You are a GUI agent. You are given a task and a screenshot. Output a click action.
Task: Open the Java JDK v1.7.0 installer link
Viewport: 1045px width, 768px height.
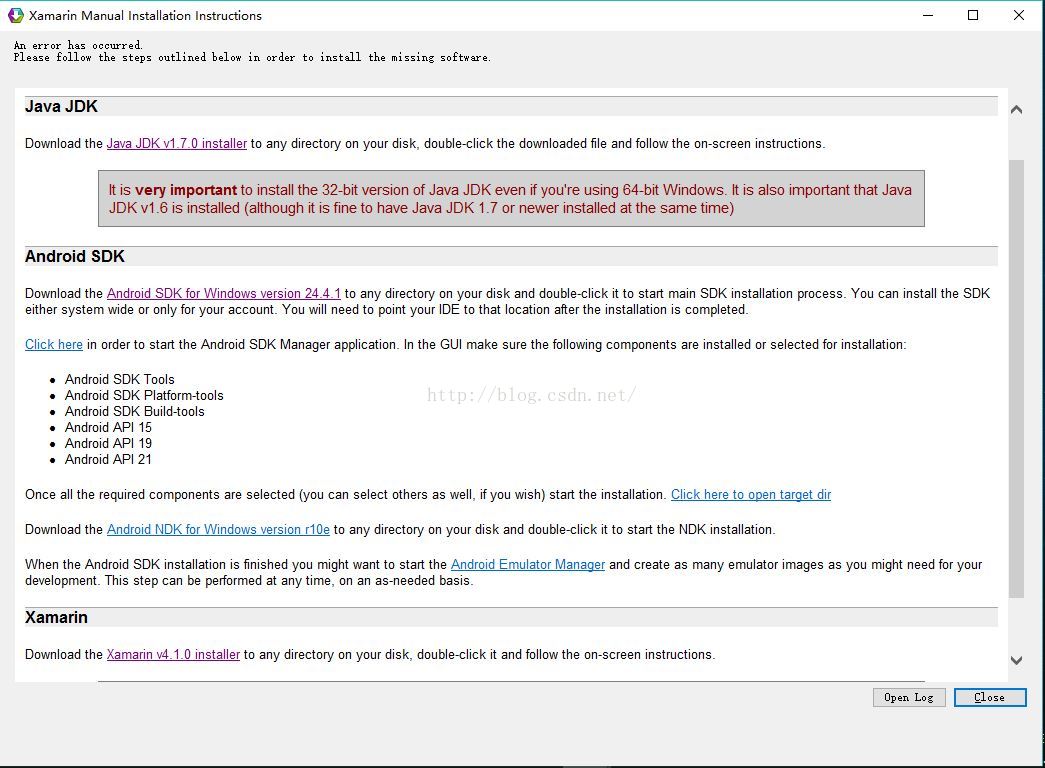[177, 143]
